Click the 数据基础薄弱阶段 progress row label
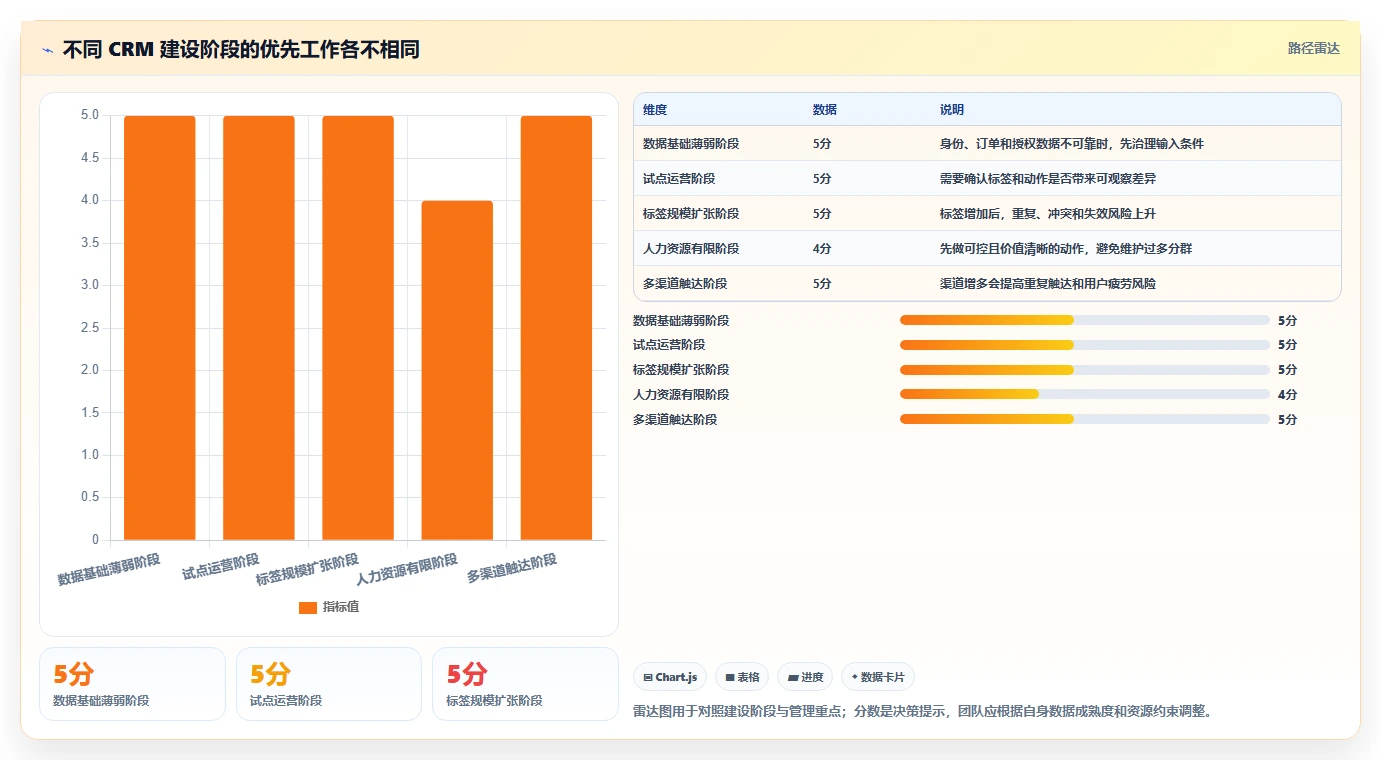Image resolution: width=1381 pixels, height=760 pixels. 681,321
